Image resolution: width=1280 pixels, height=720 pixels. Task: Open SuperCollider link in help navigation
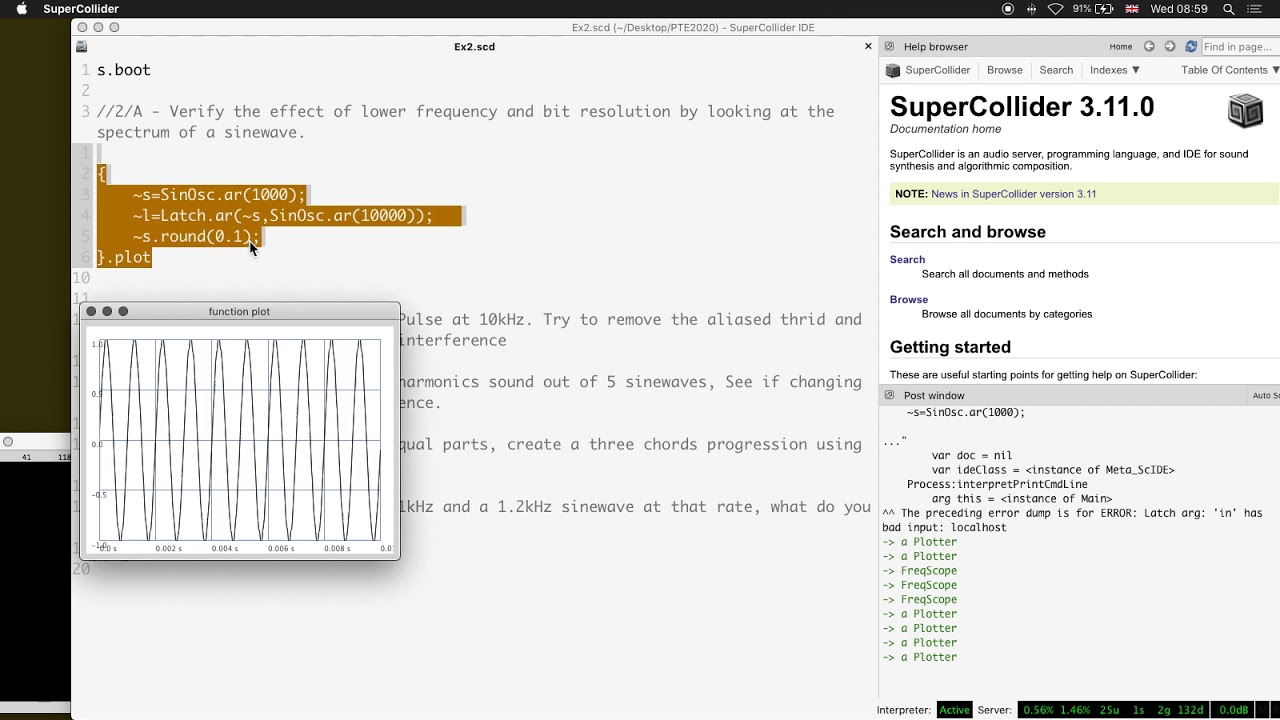click(937, 70)
